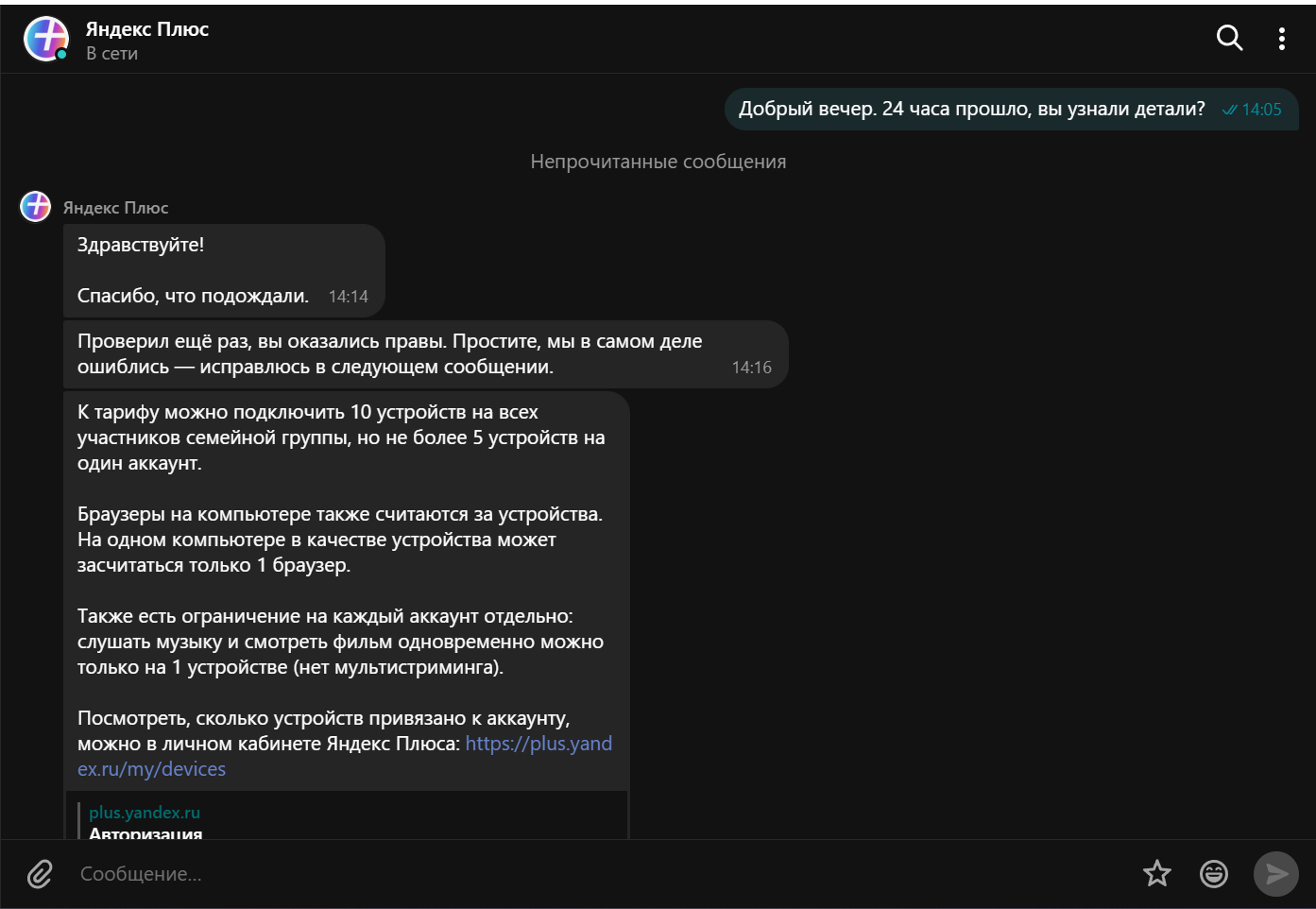This screenshot has height=909, width=1316.
Task: Click the 14:05 timestamp on outgoing message
Action: coord(1262,110)
